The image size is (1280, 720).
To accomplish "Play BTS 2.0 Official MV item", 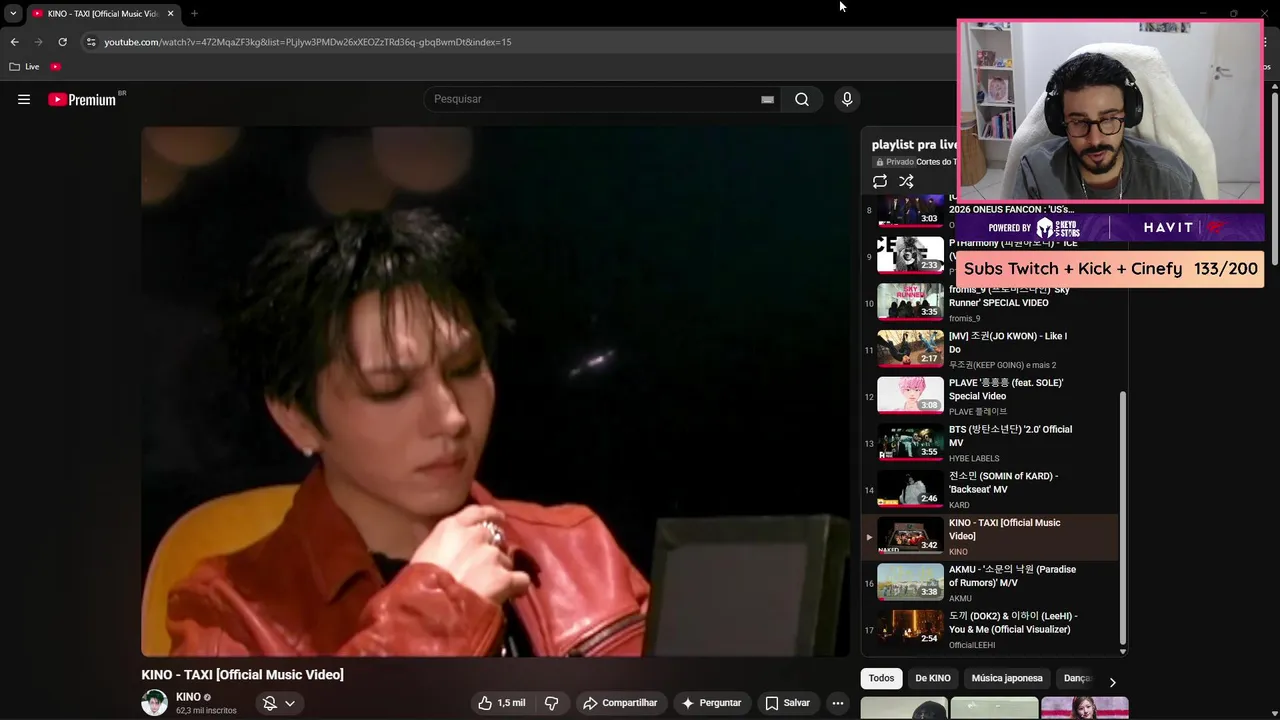I will click(990, 441).
